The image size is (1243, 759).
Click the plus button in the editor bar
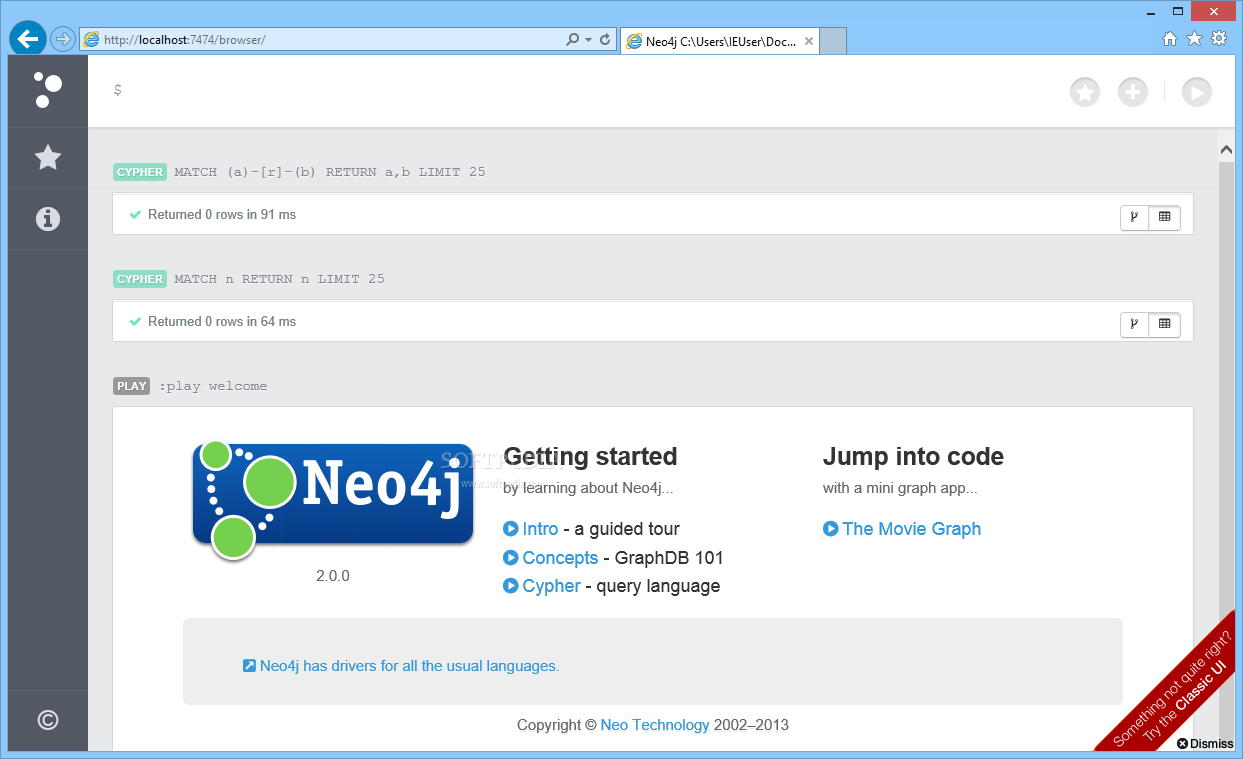1132,93
